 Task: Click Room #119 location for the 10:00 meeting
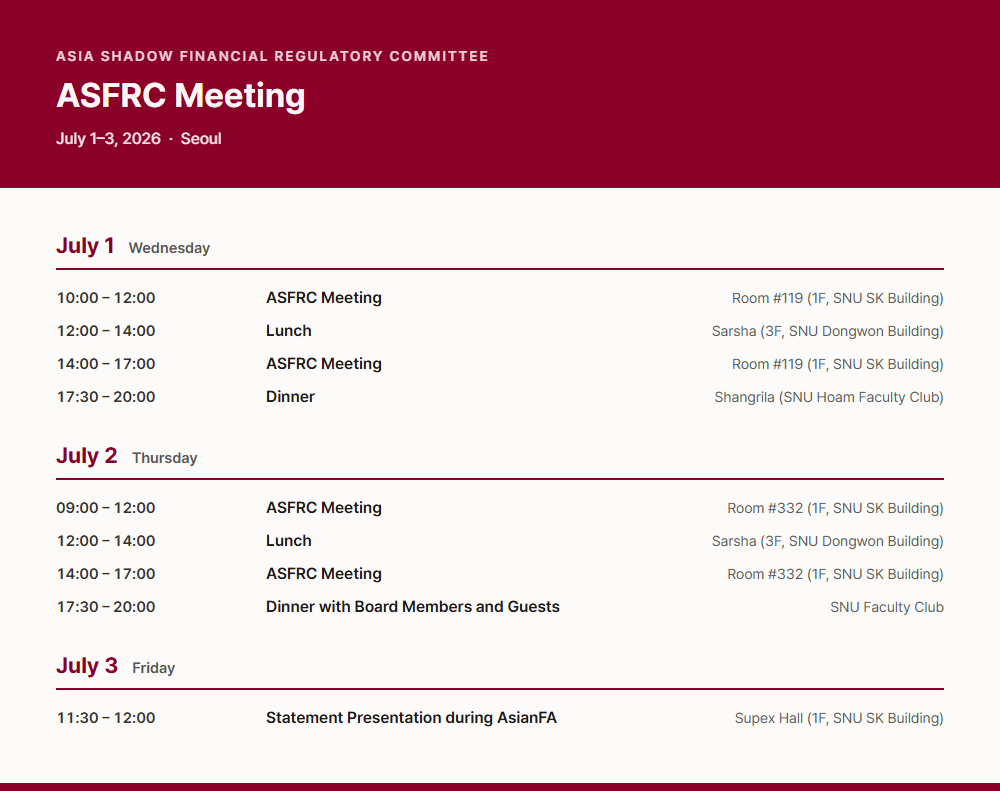tap(837, 298)
